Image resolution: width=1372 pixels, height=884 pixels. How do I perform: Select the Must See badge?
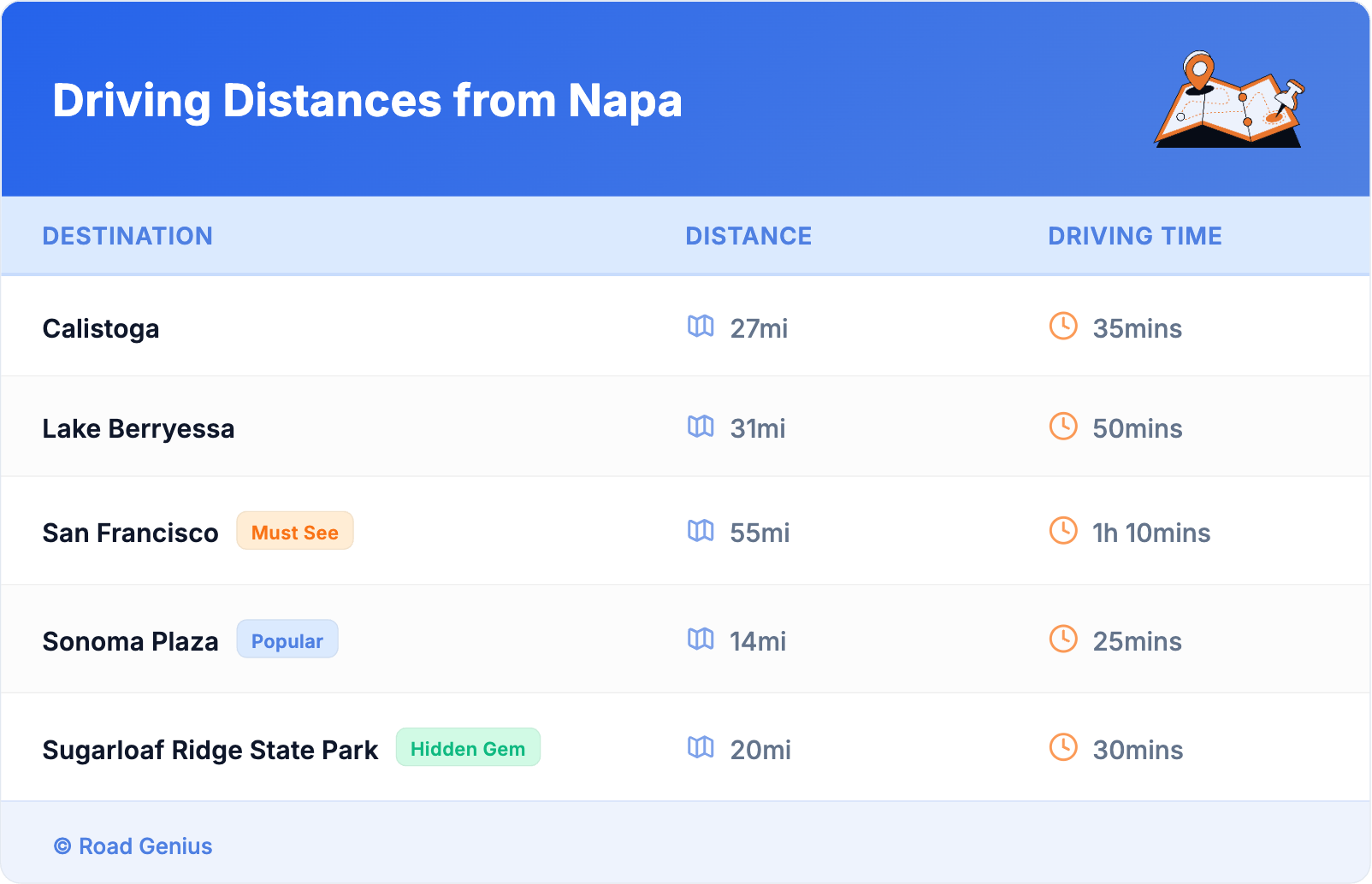coord(294,532)
